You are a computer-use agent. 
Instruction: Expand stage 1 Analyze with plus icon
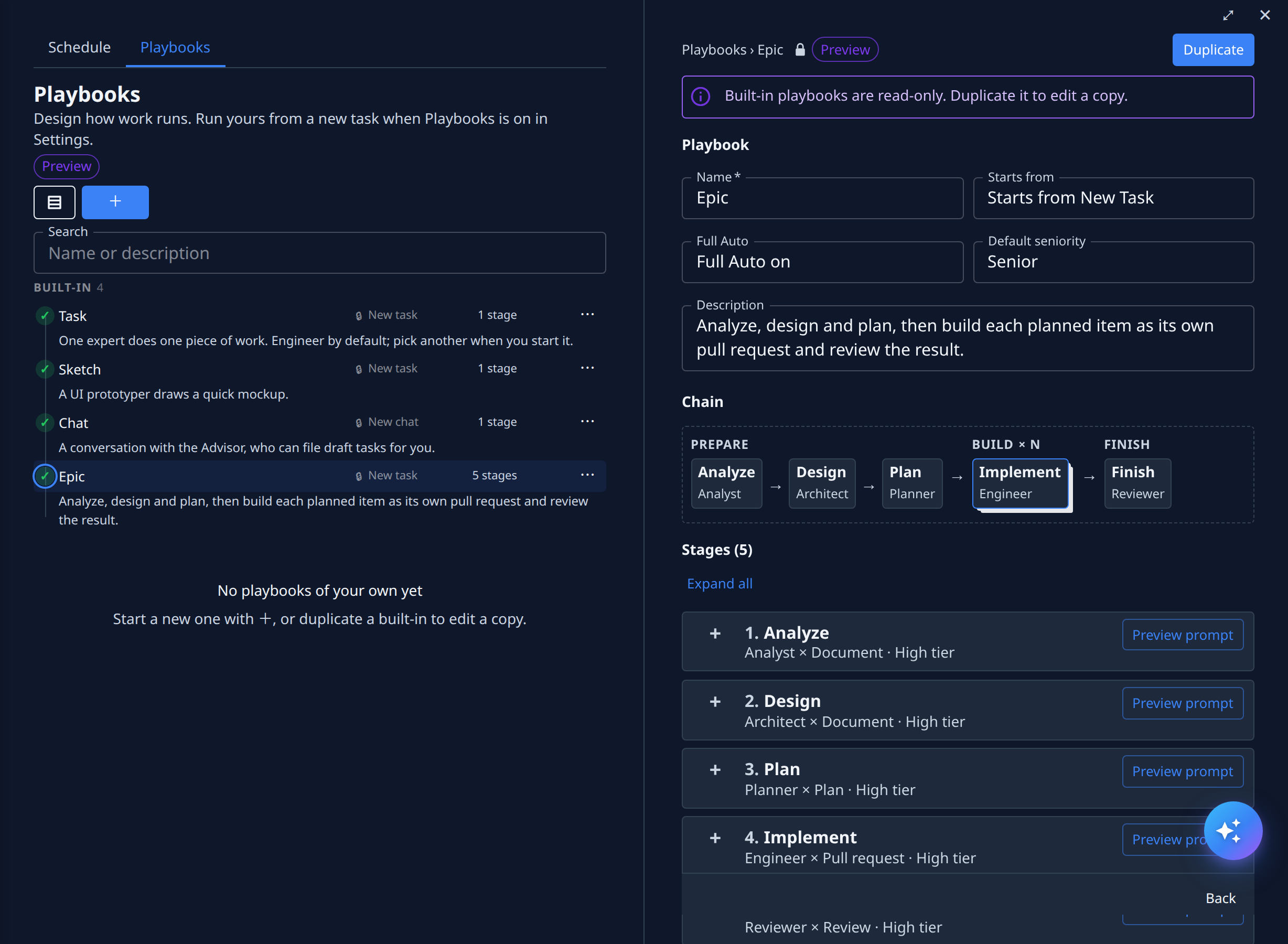tap(715, 633)
